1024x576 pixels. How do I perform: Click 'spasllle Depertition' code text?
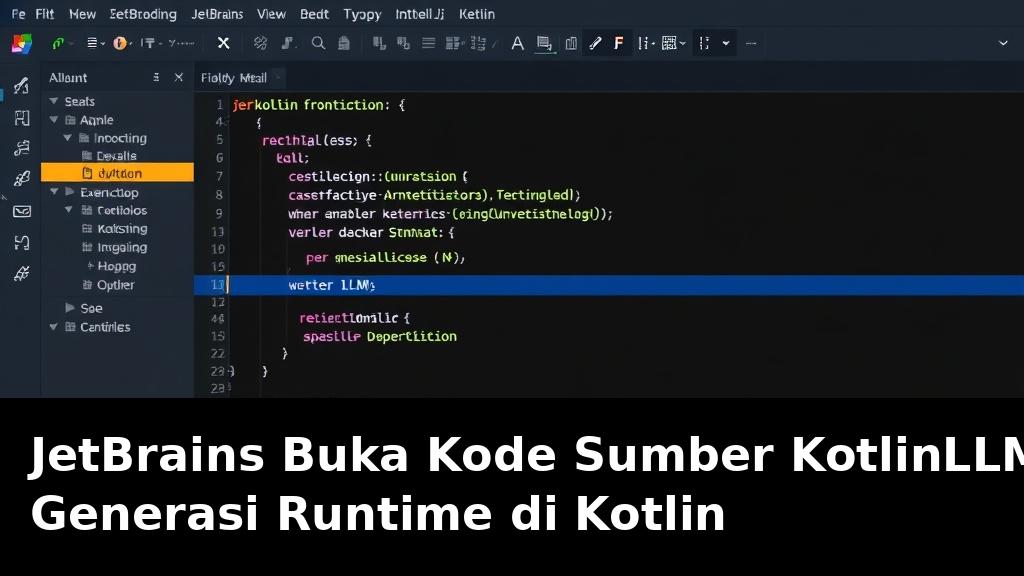pos(379,336)
